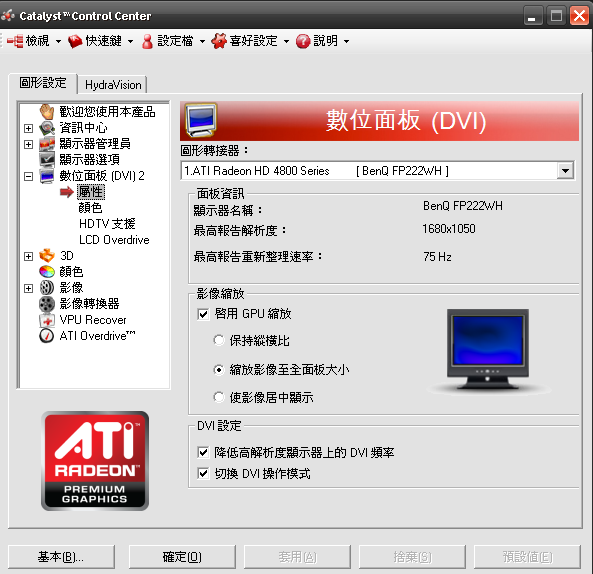Select HDTV 支援 tree item

[107, 224]
